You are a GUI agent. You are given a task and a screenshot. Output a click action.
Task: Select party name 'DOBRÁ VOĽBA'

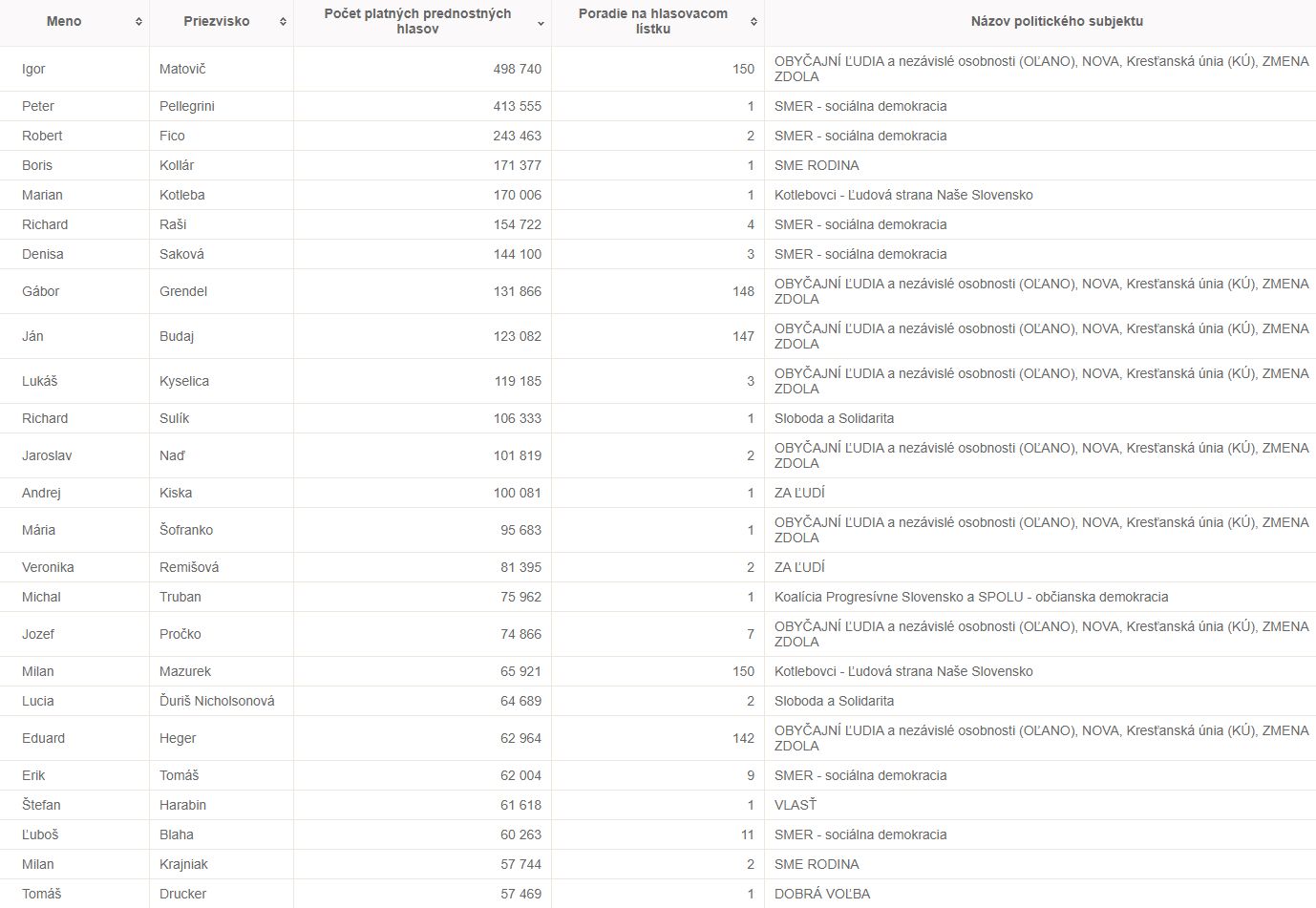(x=822, y=894)
